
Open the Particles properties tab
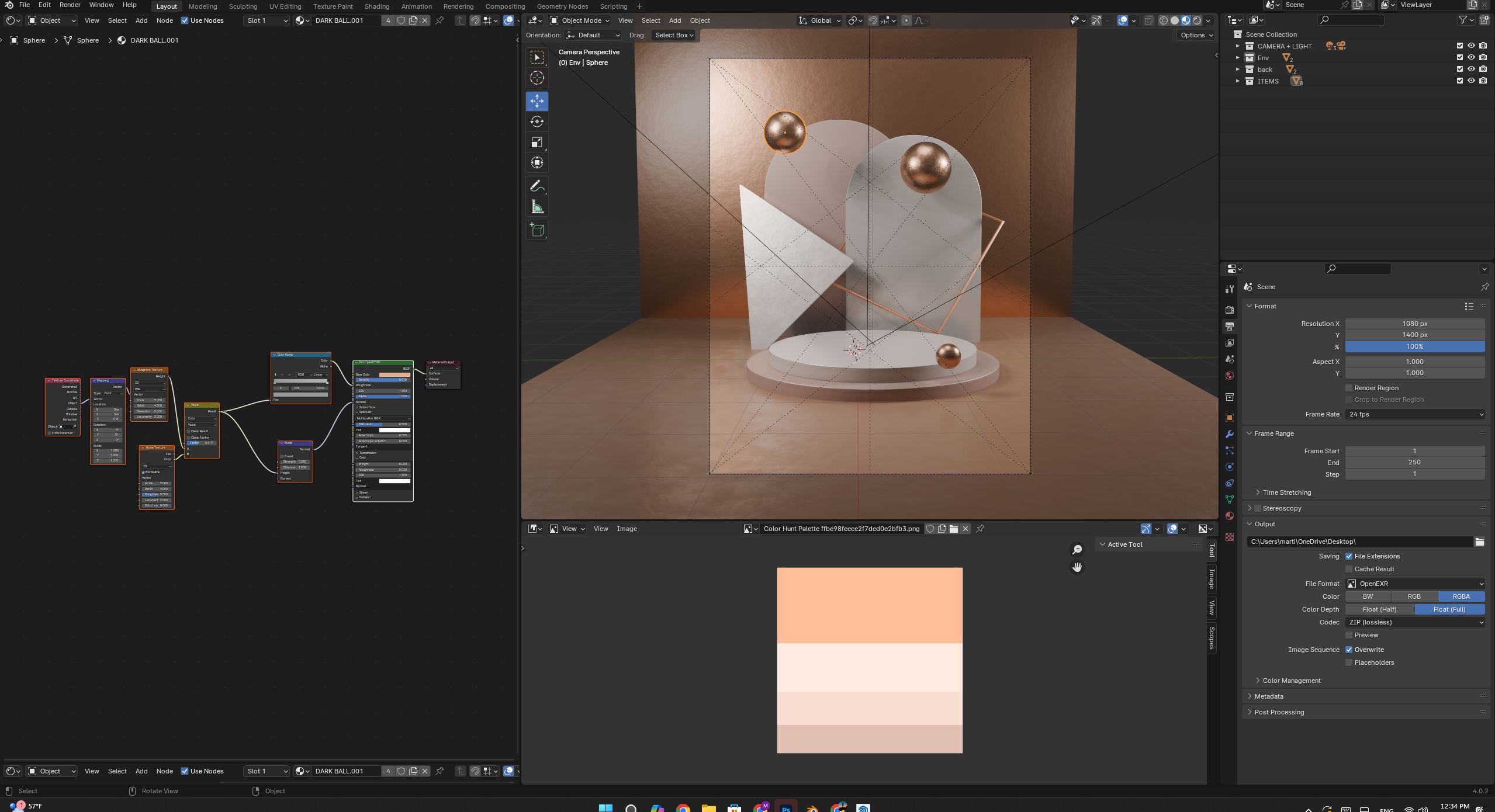1230,450
